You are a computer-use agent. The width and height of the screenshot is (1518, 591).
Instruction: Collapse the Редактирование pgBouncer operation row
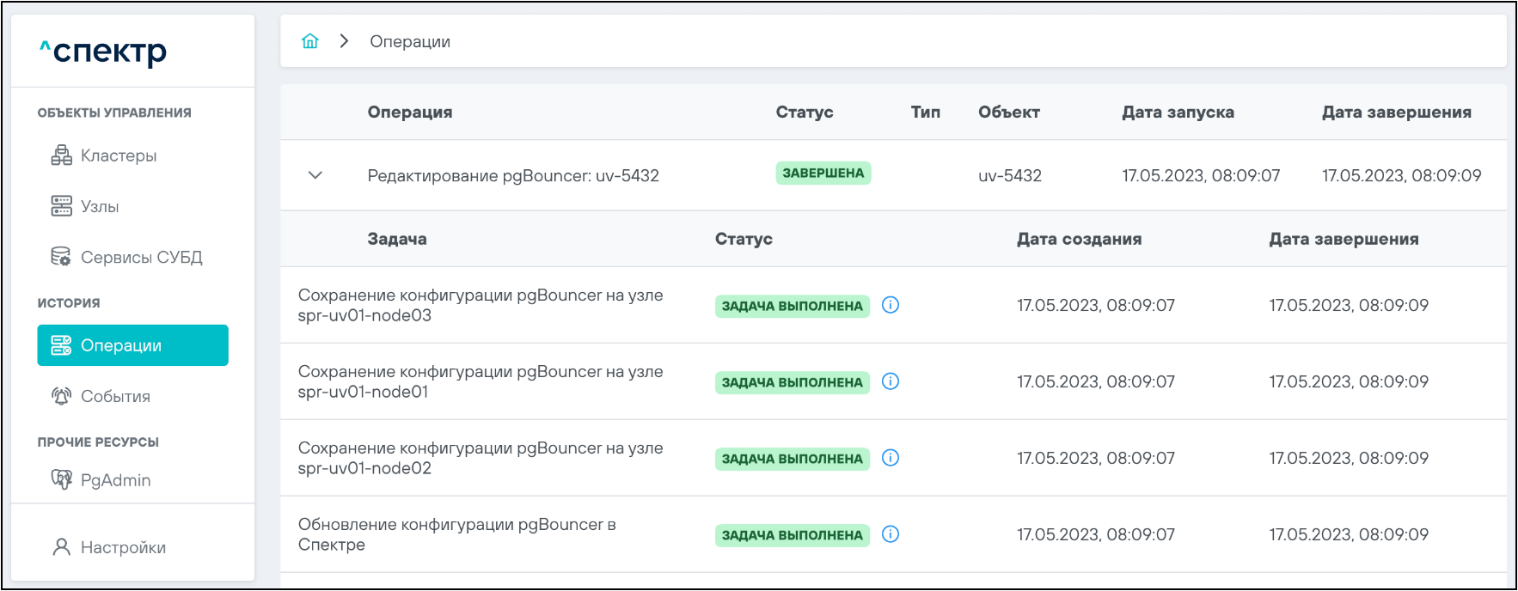click(315, 175)
